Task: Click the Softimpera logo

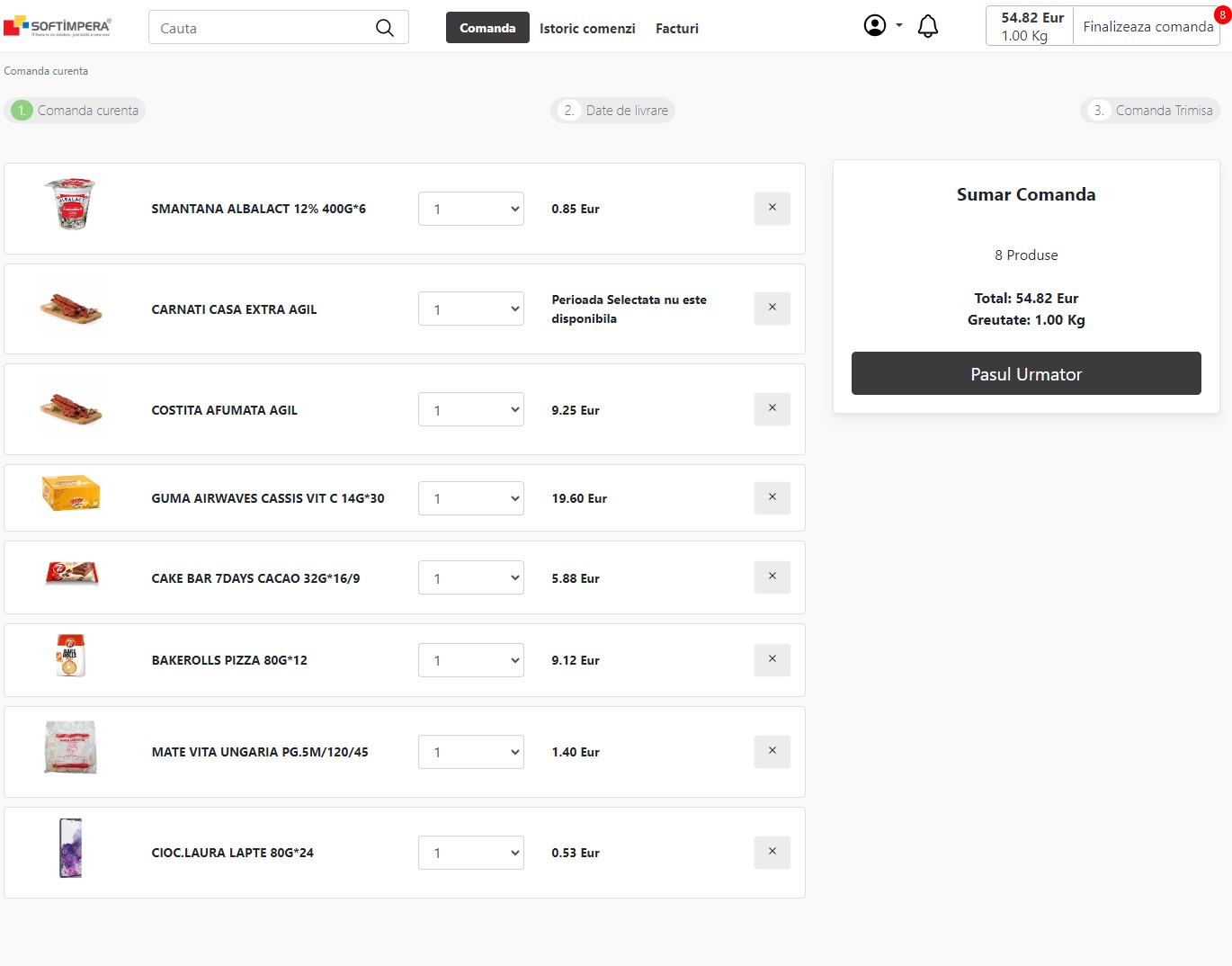Action: [x=58, y=26]
